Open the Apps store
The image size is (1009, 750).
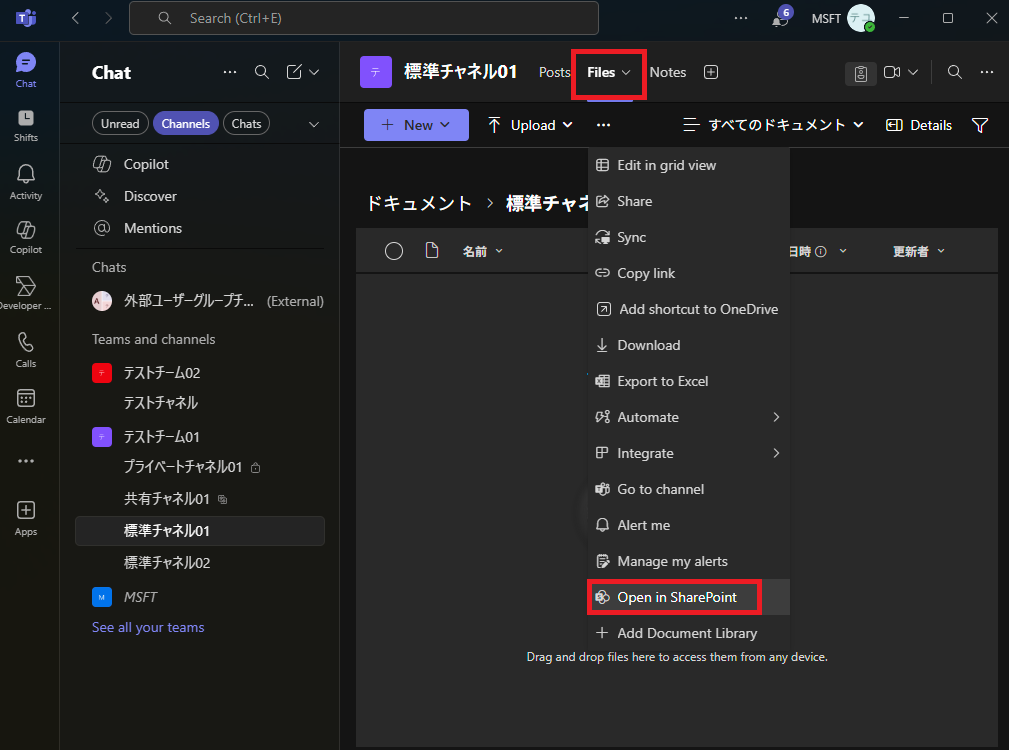click(x=26, y=518)
